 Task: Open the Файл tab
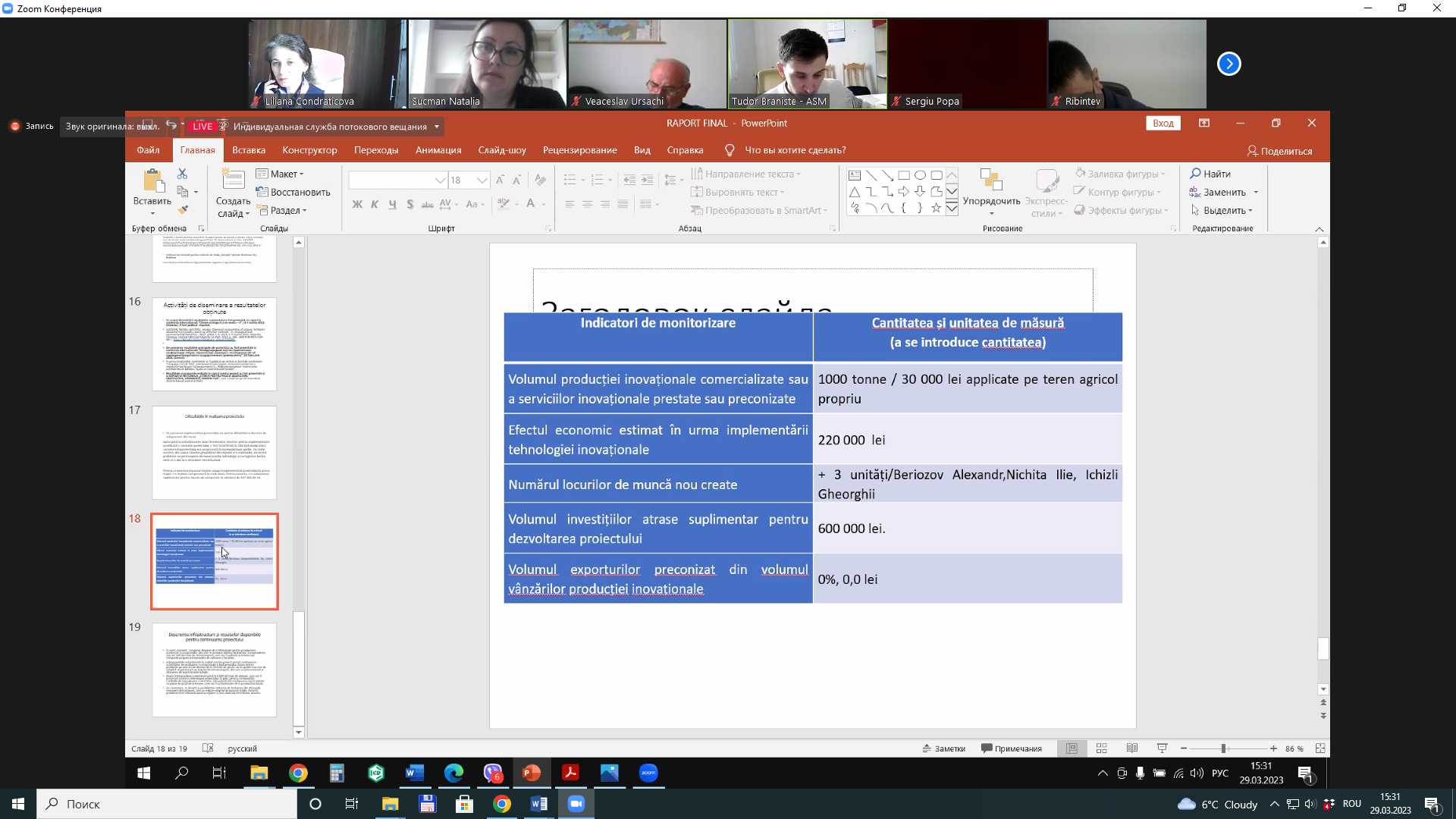tap(148, 150)
